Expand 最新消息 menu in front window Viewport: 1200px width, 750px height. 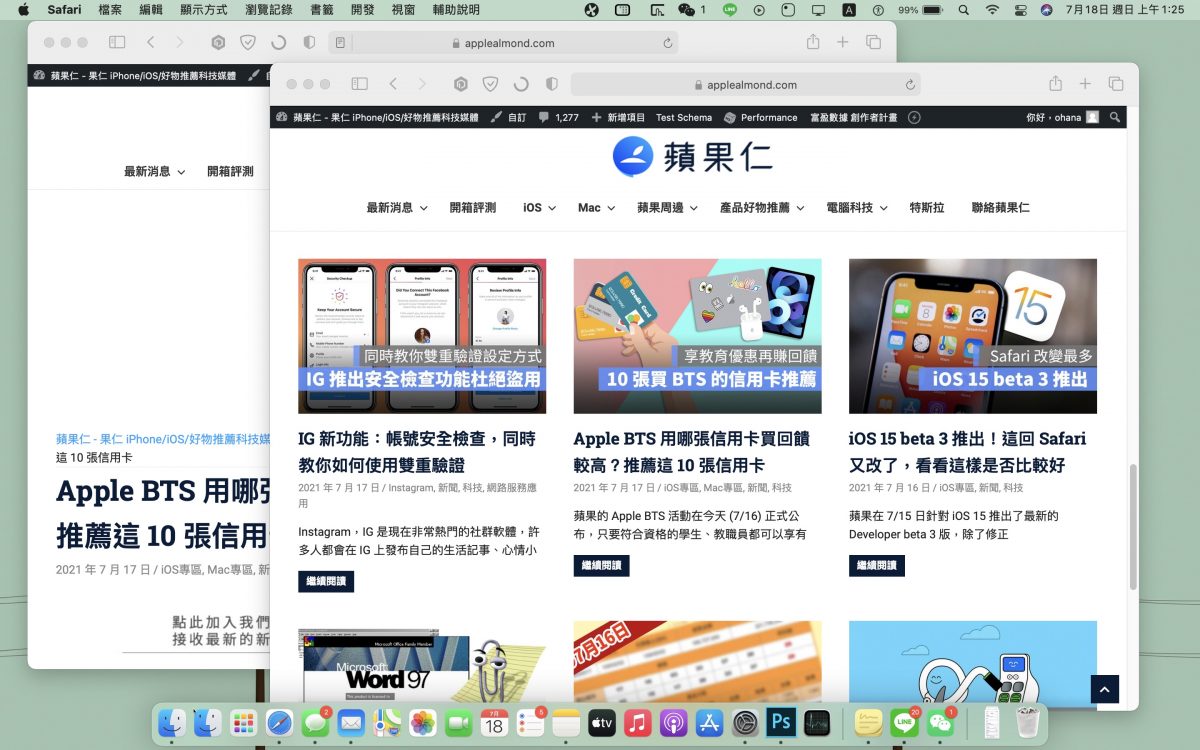(x=397, y=208)
